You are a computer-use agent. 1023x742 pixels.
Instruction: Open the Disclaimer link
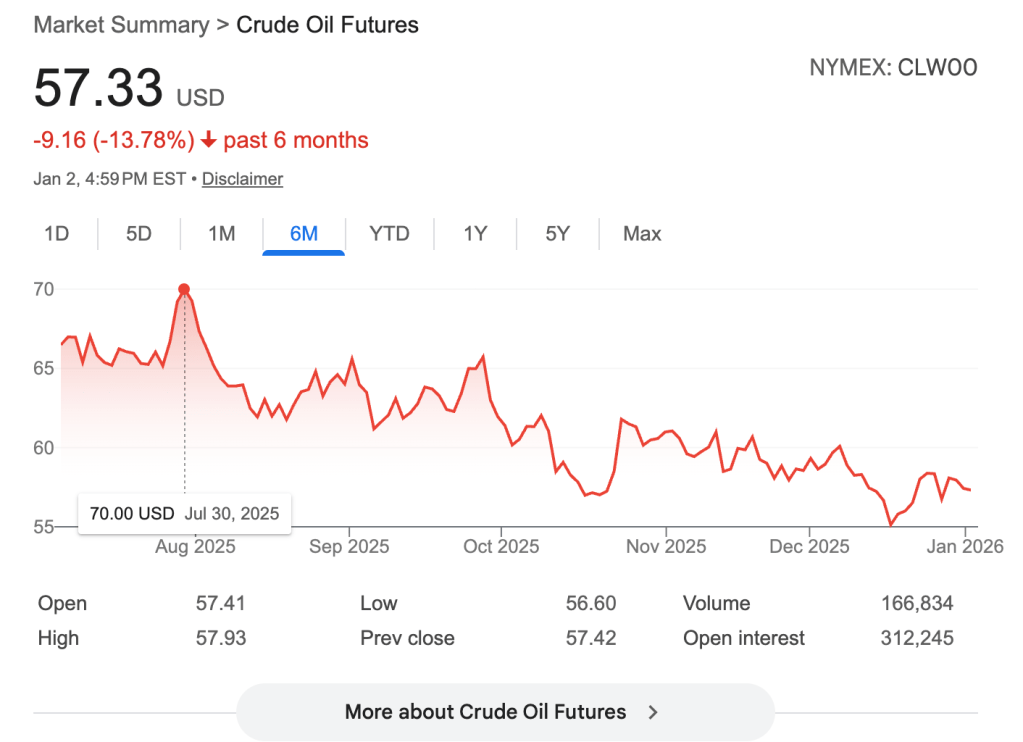242,179
